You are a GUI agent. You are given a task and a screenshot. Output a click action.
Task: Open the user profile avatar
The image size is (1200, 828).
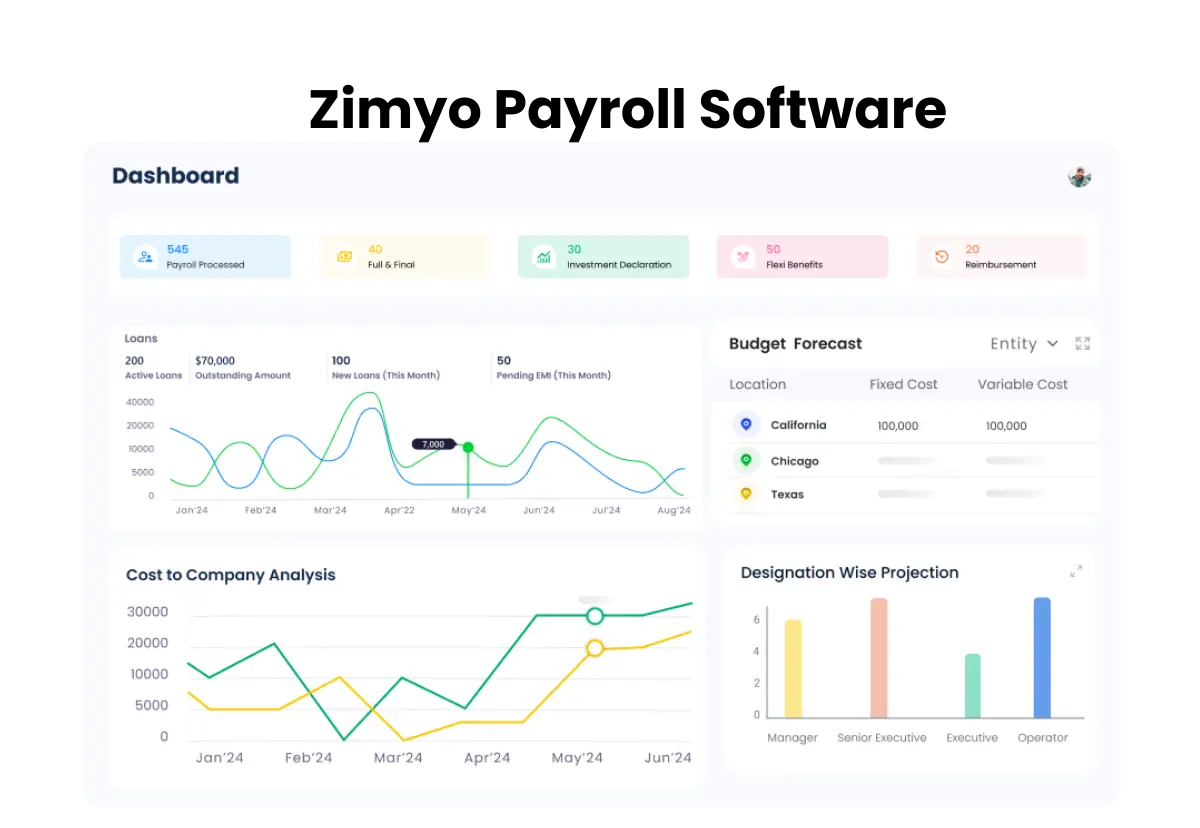(1079, 177)
